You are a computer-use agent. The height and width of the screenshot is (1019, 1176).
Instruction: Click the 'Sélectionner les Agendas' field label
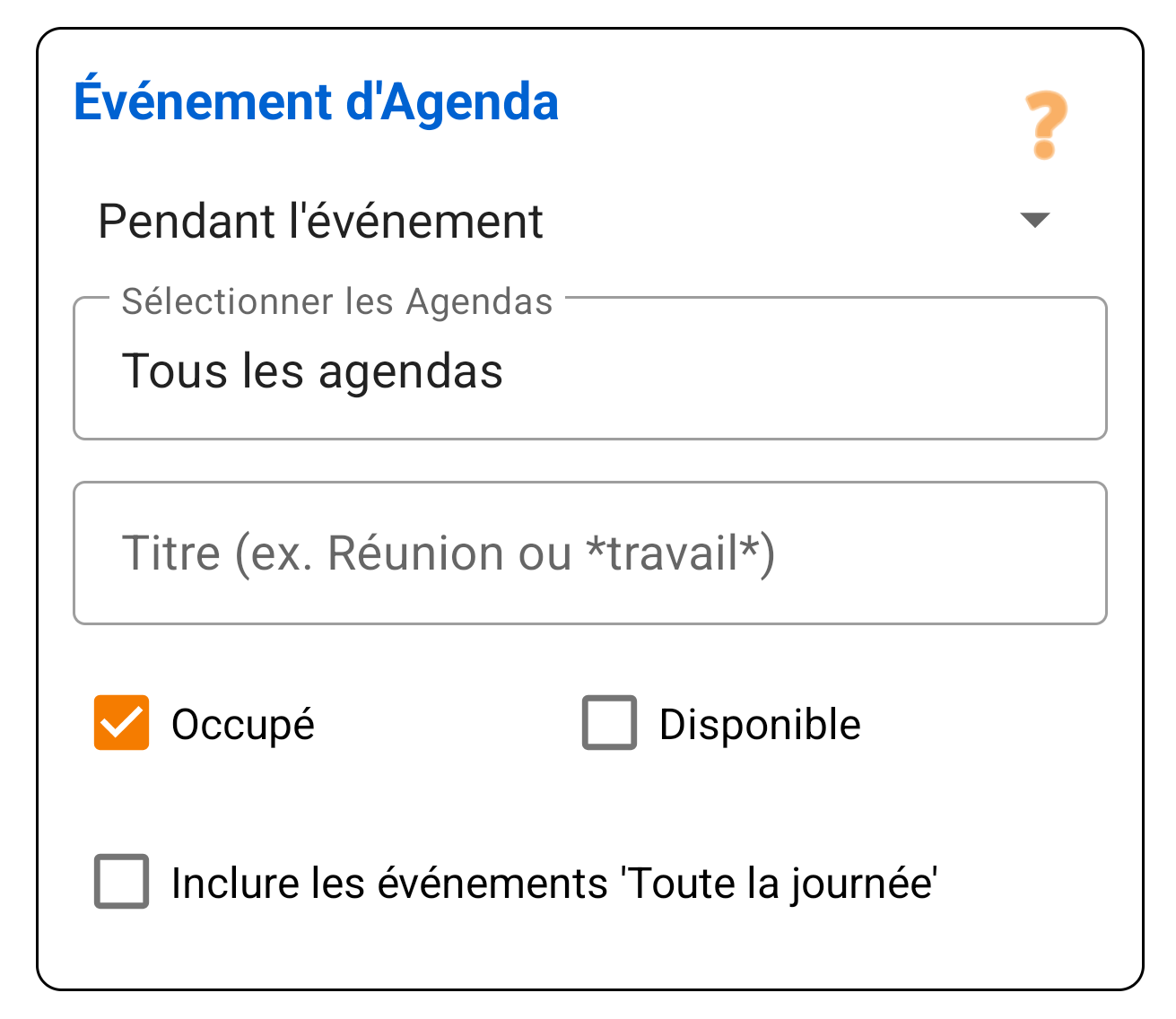336,301
